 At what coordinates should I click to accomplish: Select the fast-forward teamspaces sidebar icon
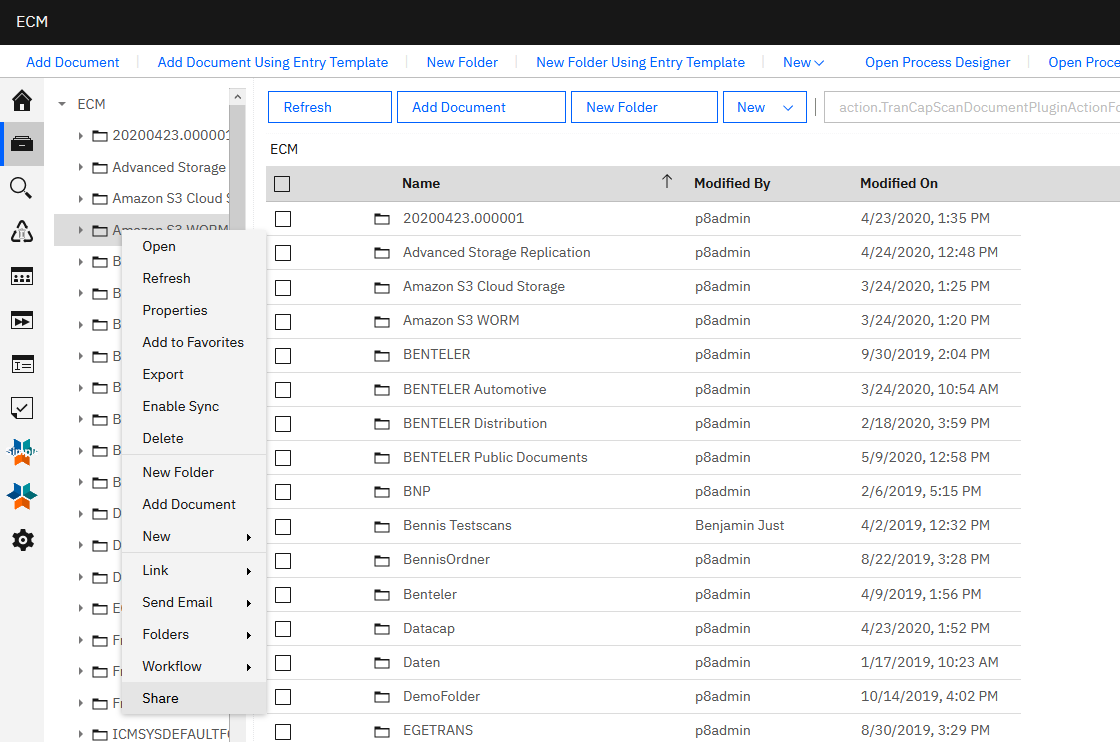[22, 320]
